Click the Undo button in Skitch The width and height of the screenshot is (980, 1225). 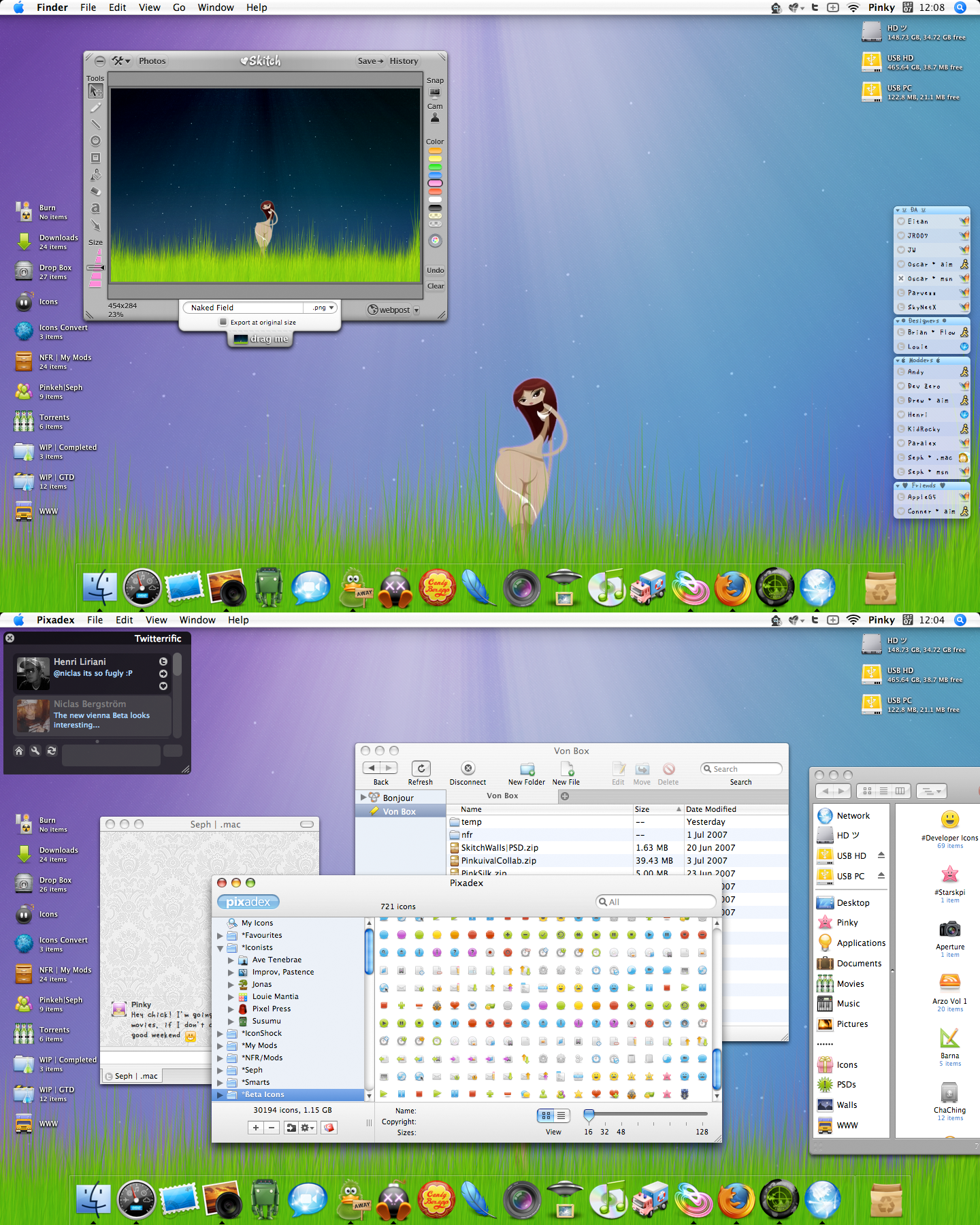[x=436, y=270]
